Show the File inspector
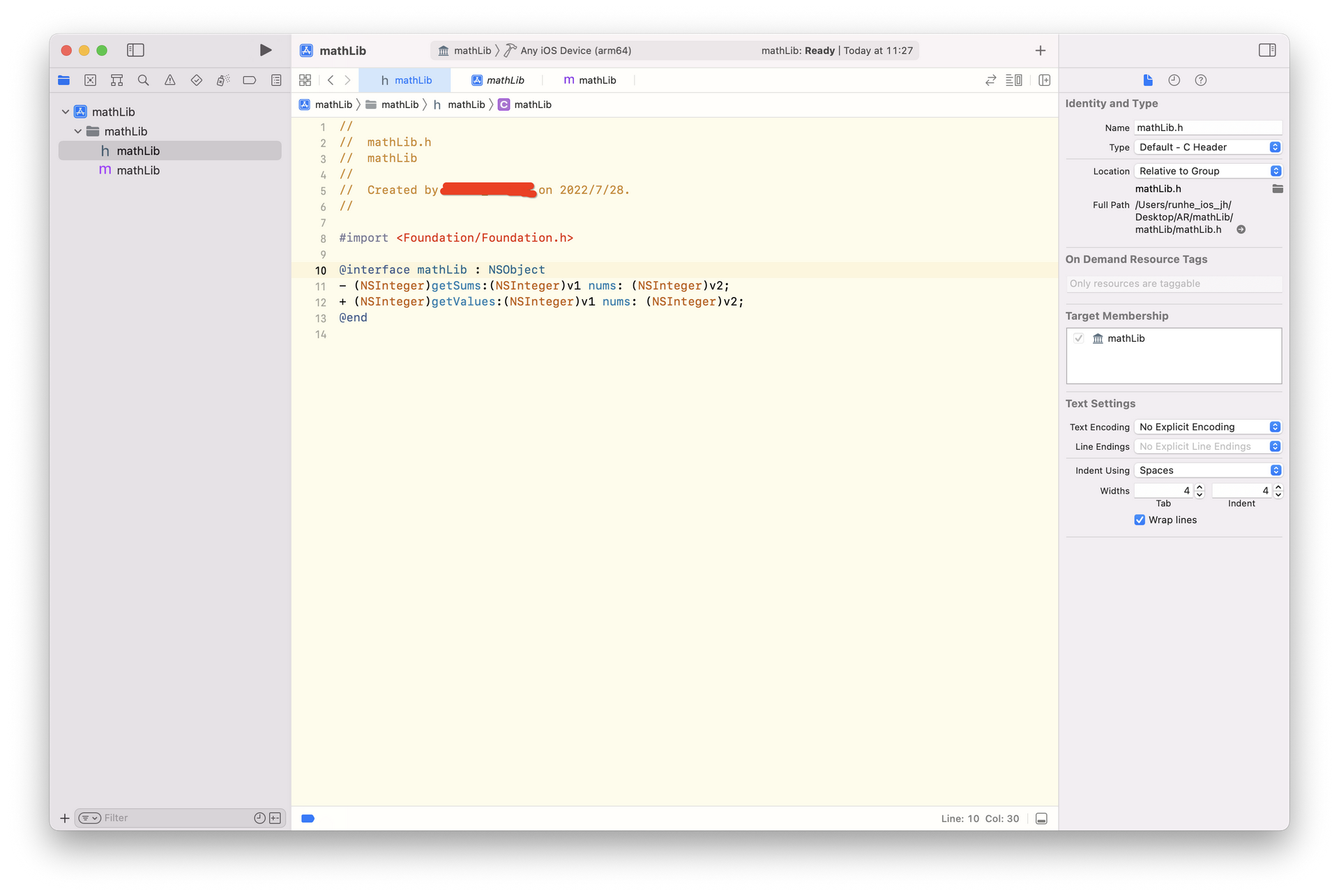 1148,80
